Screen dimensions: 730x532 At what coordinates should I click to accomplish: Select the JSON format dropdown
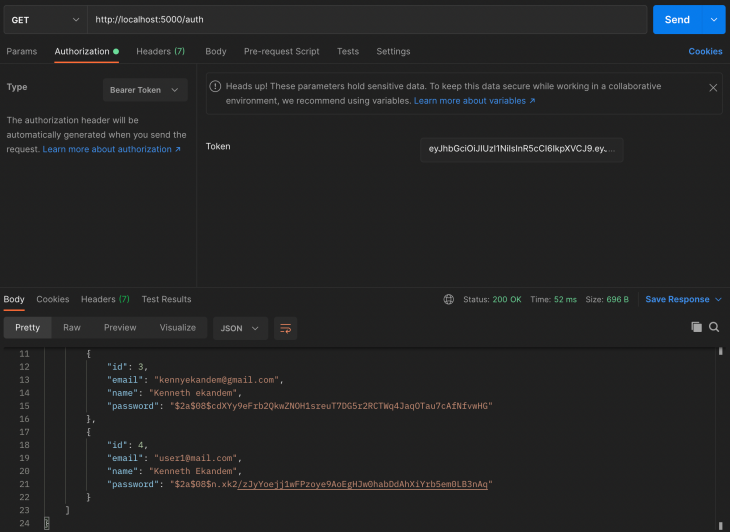[x=240, y=328]
